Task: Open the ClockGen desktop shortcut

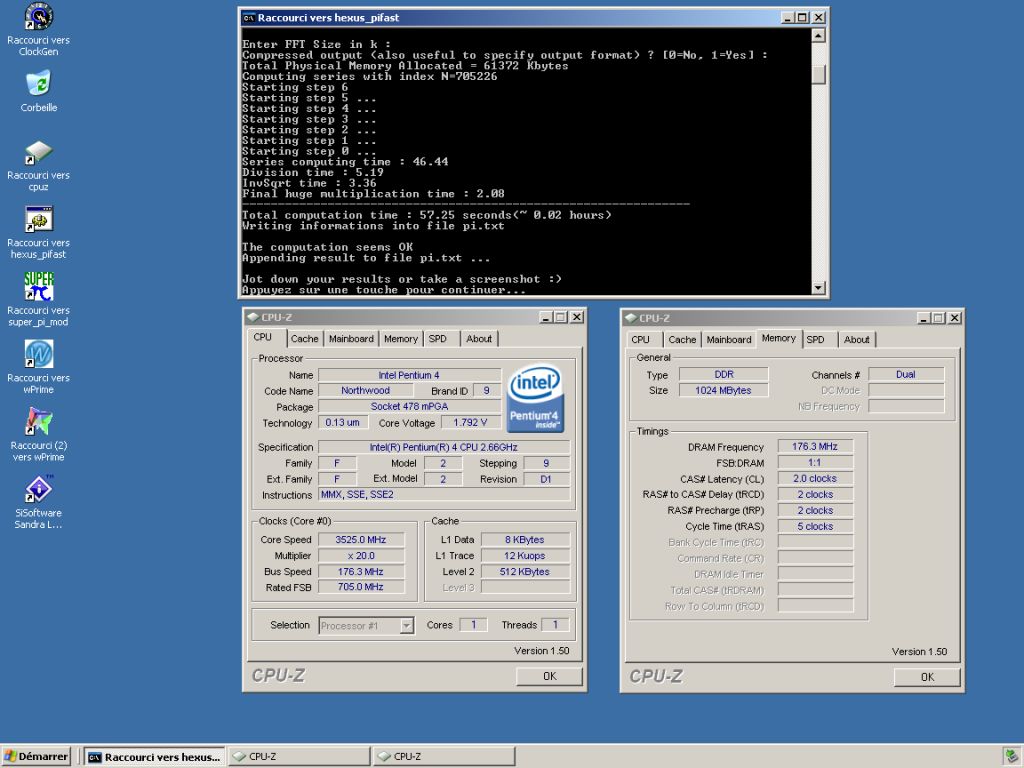Action: point(38,29)
